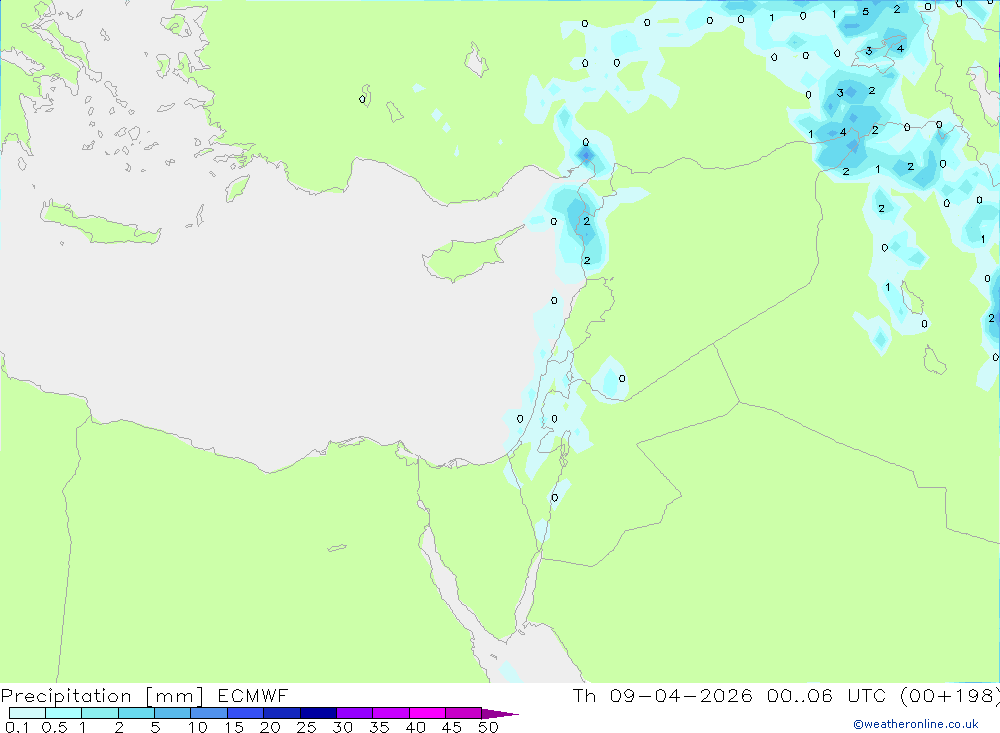Image resolution: width=1000 pixels, height=733 pixels.
Task: Click the '25' legend scale label
Action: (x=306, y=727)
